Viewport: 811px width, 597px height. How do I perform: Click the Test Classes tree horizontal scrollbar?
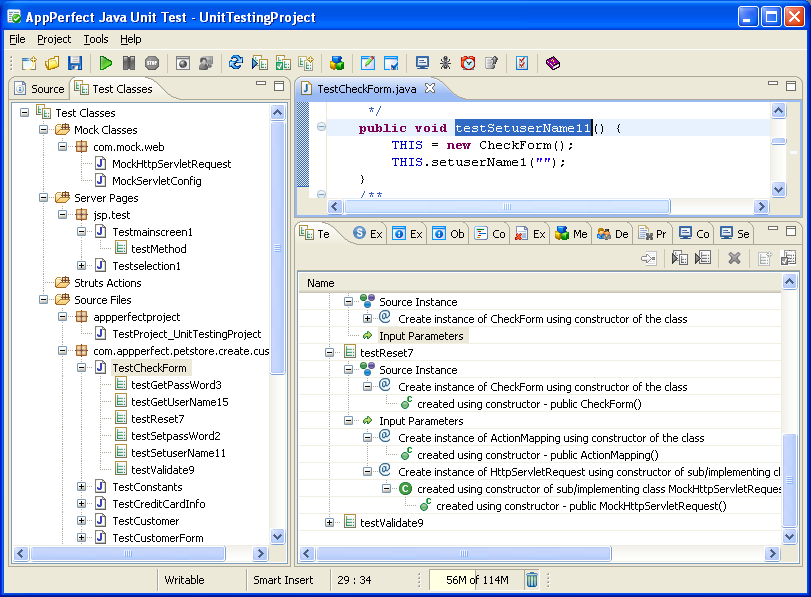(128, 554)
